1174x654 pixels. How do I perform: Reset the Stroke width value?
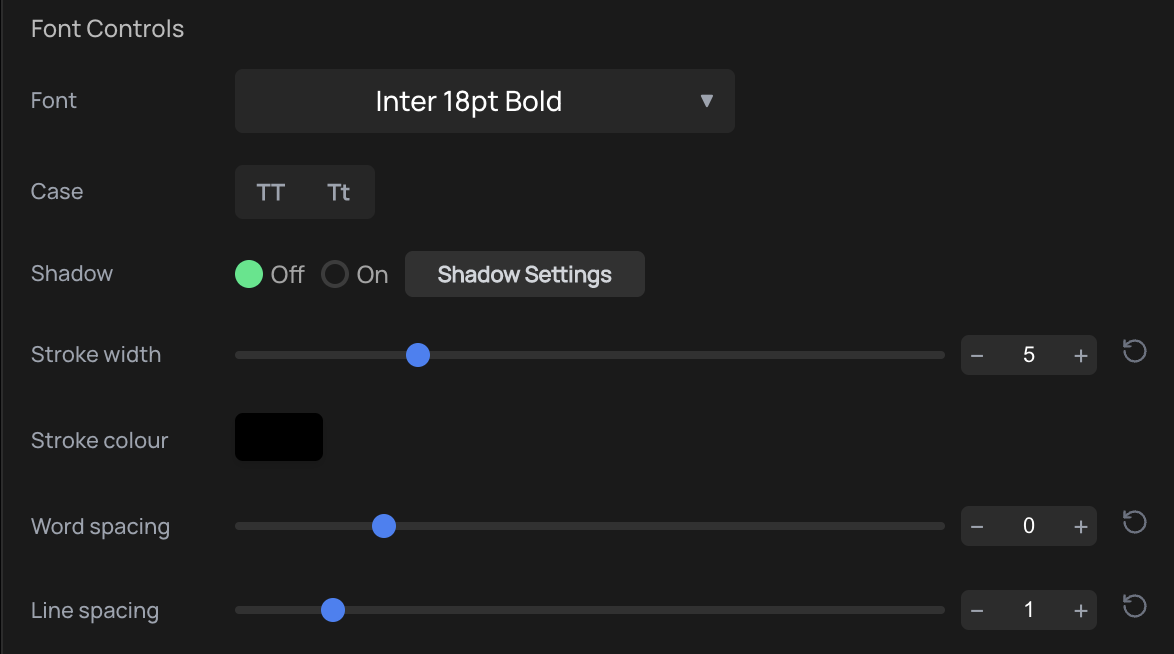[1135, 352]
